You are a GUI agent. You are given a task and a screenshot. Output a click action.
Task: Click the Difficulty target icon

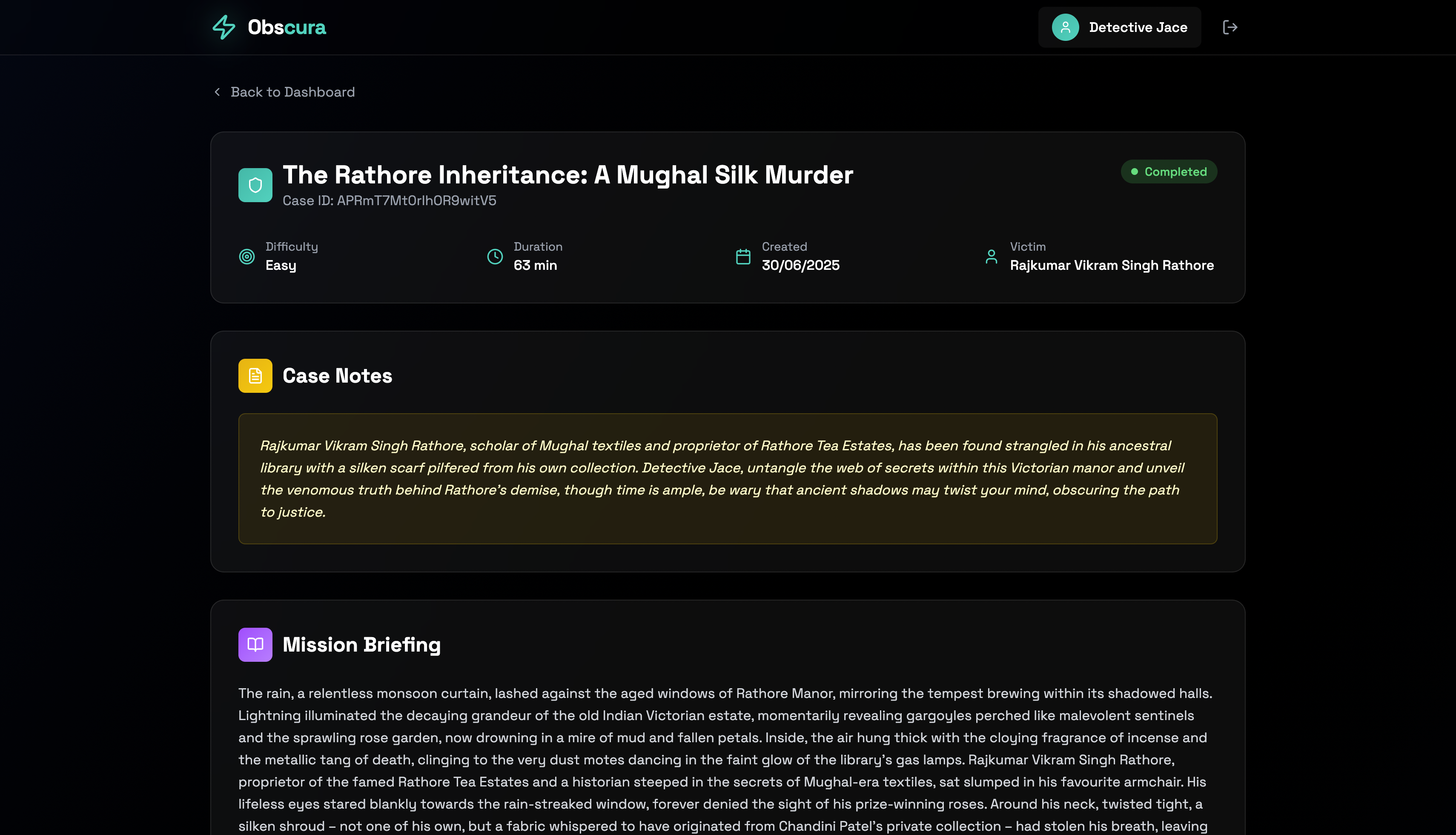point(246,256)
